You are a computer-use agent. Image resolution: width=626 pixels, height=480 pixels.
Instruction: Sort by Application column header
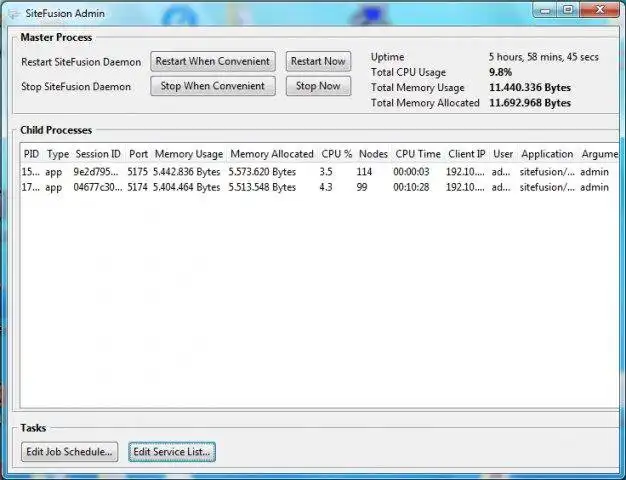tap(547, 154)
